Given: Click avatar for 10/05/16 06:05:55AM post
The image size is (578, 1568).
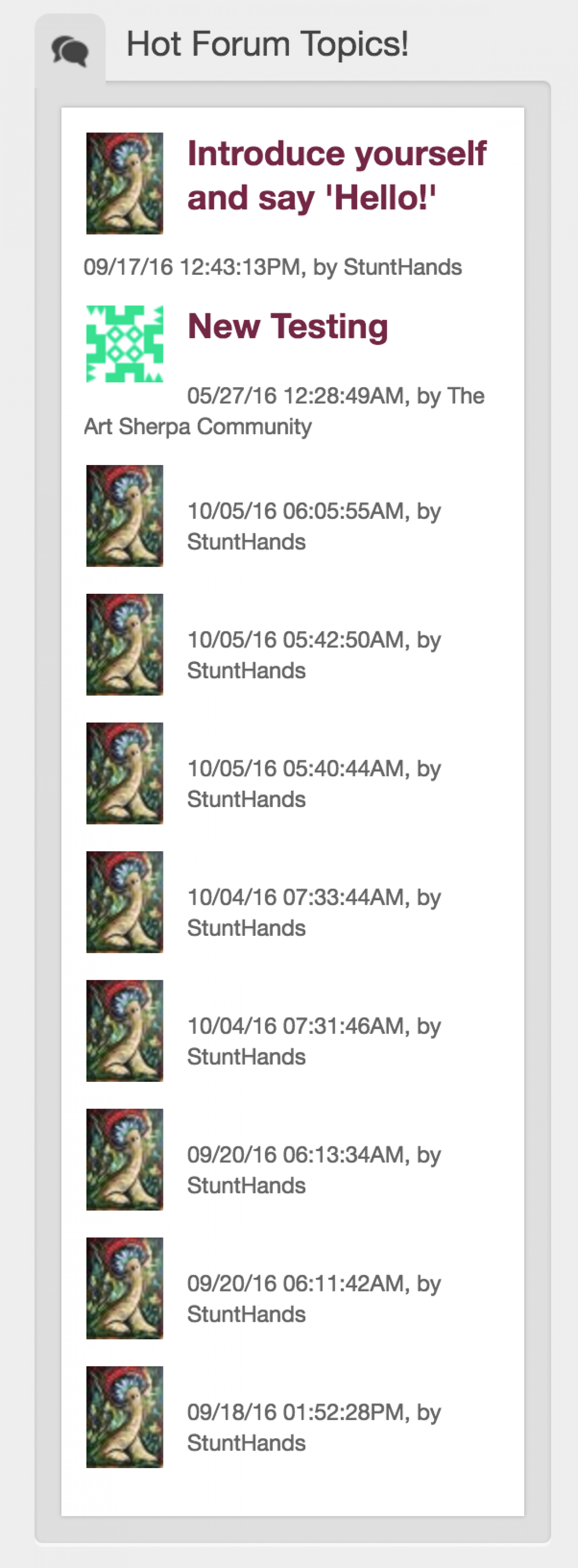Looking at the screenshot, I should [125, 516].
